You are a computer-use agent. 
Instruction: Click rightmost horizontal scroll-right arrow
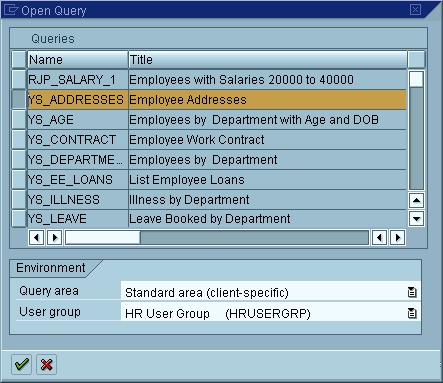pos(398,238)
